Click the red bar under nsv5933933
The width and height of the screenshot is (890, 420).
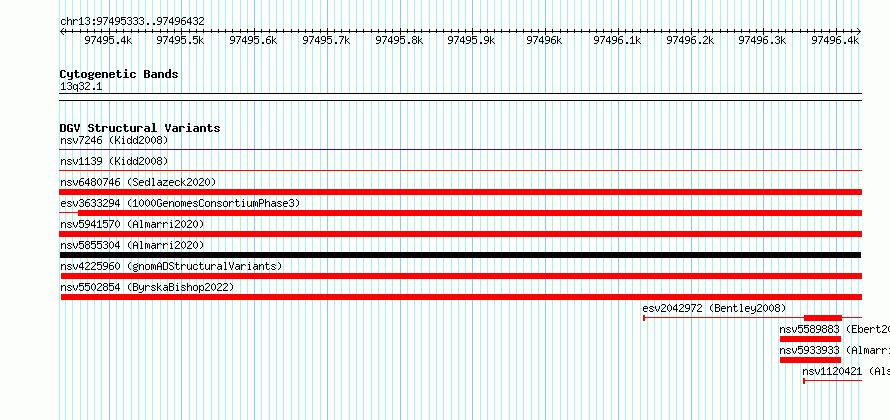[811, 360]
